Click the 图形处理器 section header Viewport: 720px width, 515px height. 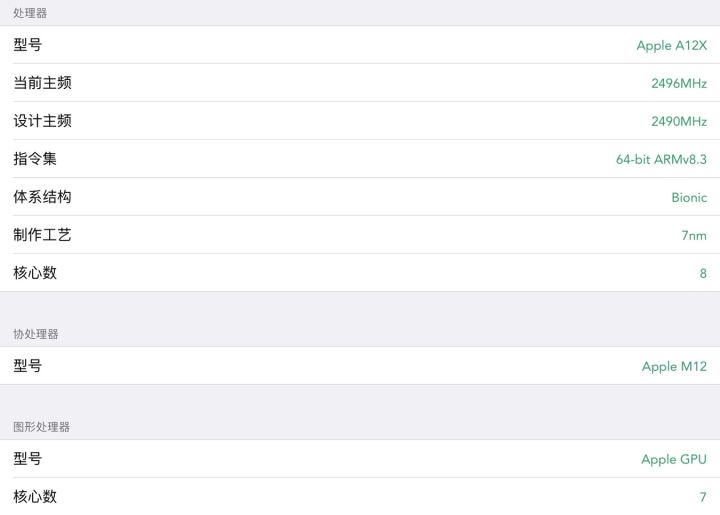click(41, 426)
